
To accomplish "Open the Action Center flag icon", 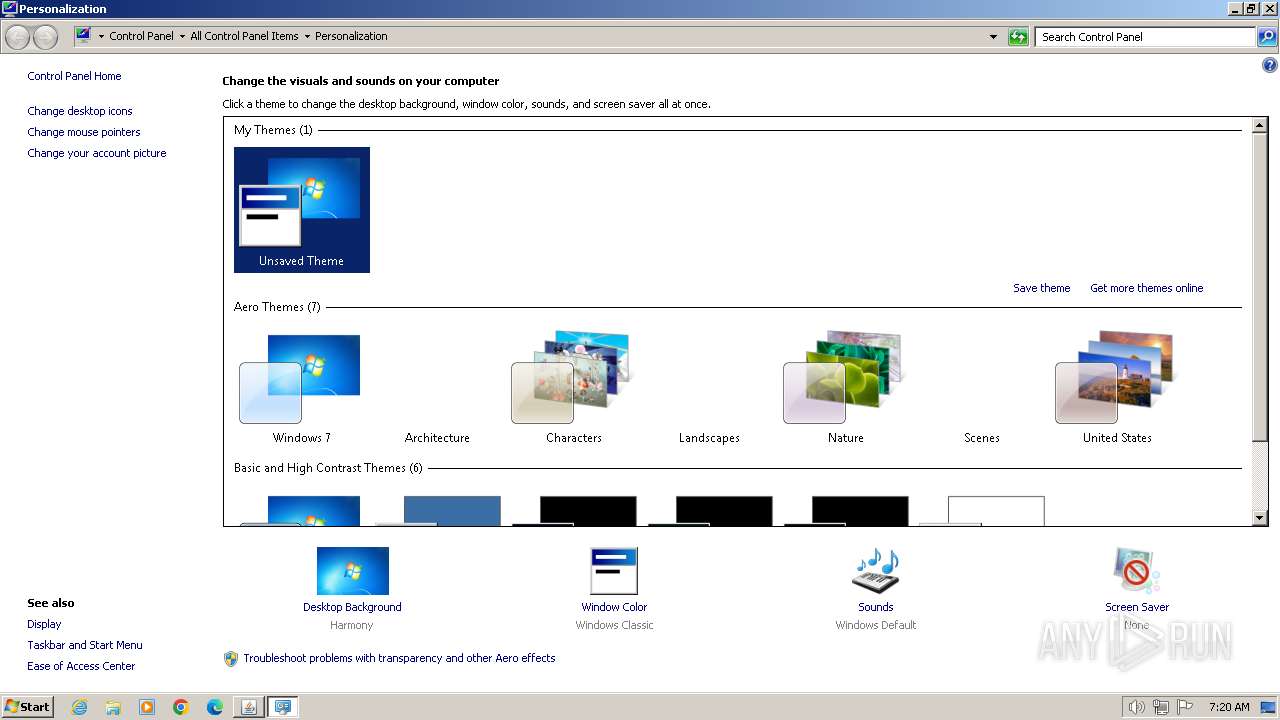I will [1186, 707].
